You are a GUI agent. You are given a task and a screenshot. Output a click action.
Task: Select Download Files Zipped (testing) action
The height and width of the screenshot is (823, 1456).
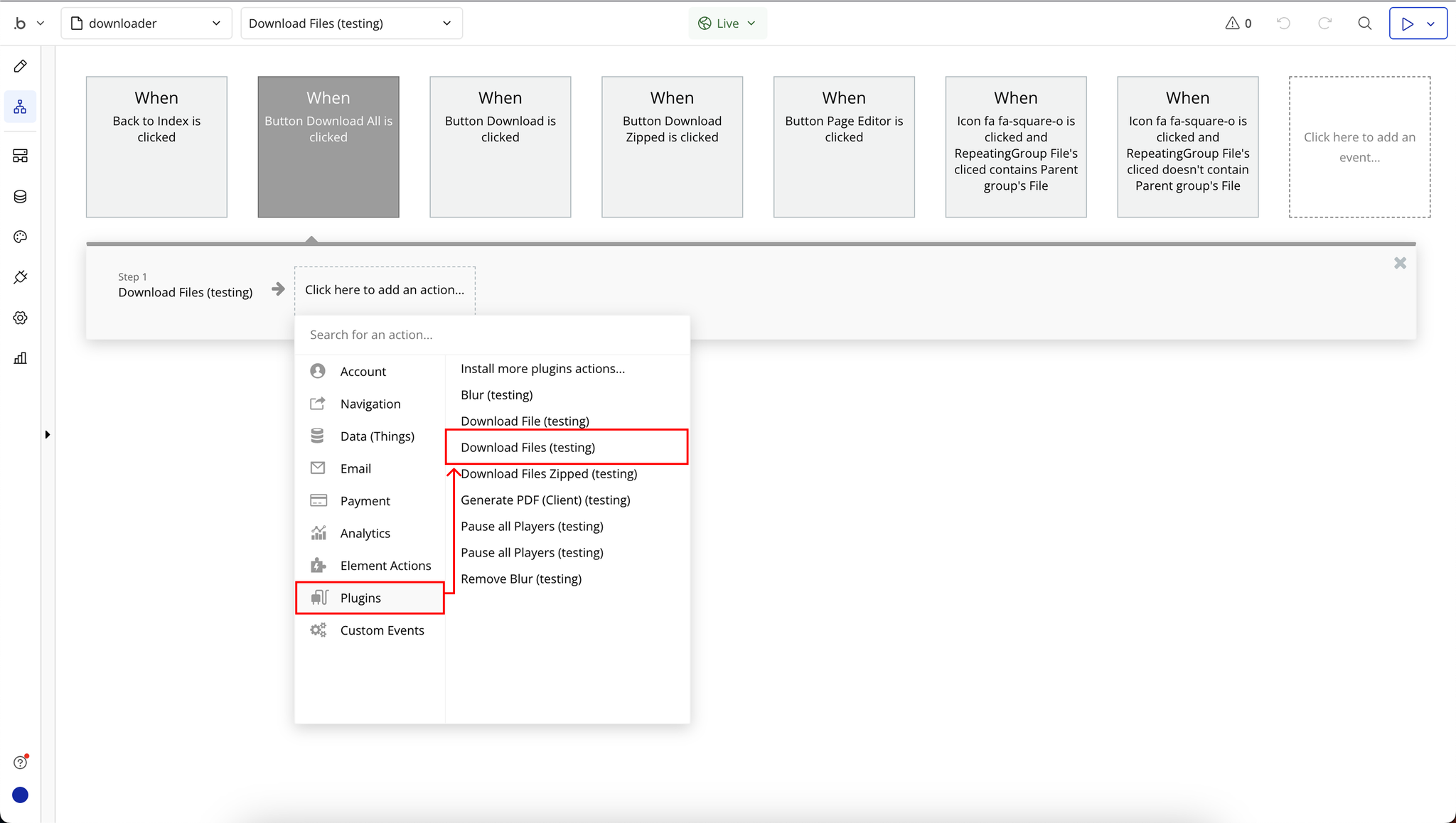click(548, 474)
